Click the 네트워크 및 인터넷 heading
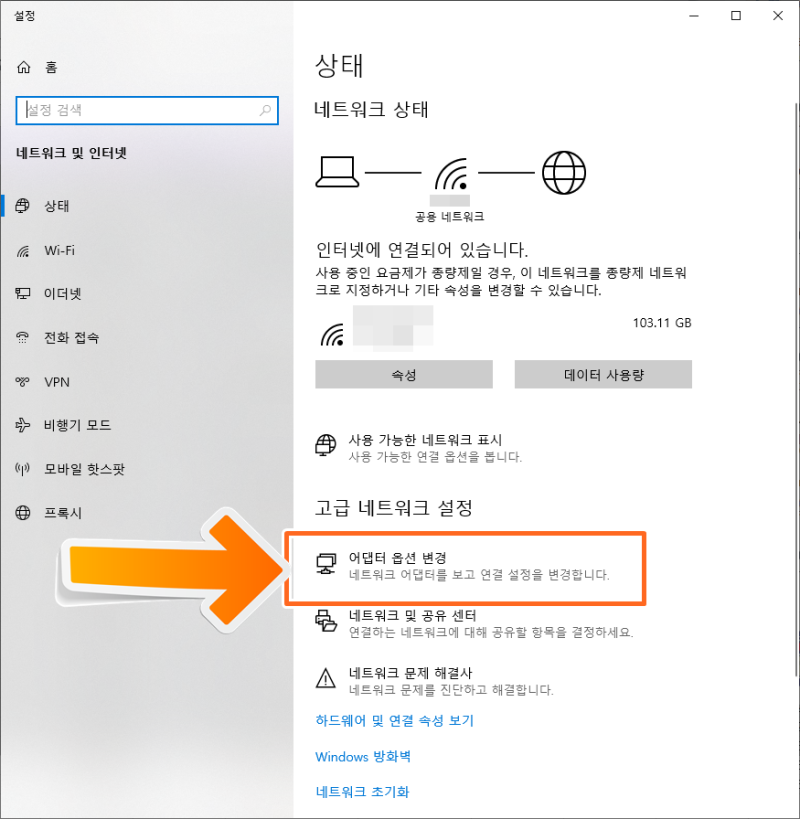Screen dimensions: 800x819 [72, 153]
